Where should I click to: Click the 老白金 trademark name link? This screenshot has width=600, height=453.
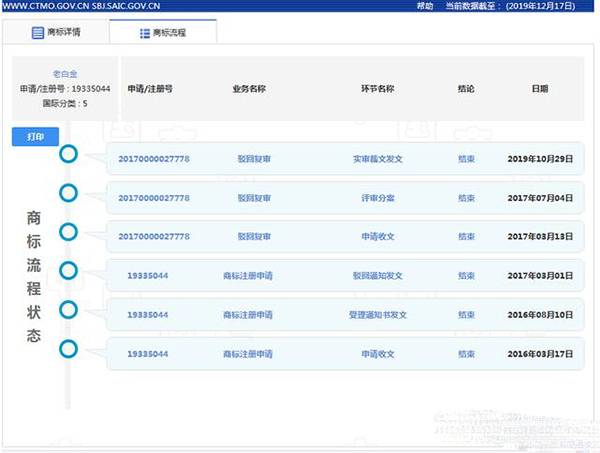(63, 75)
